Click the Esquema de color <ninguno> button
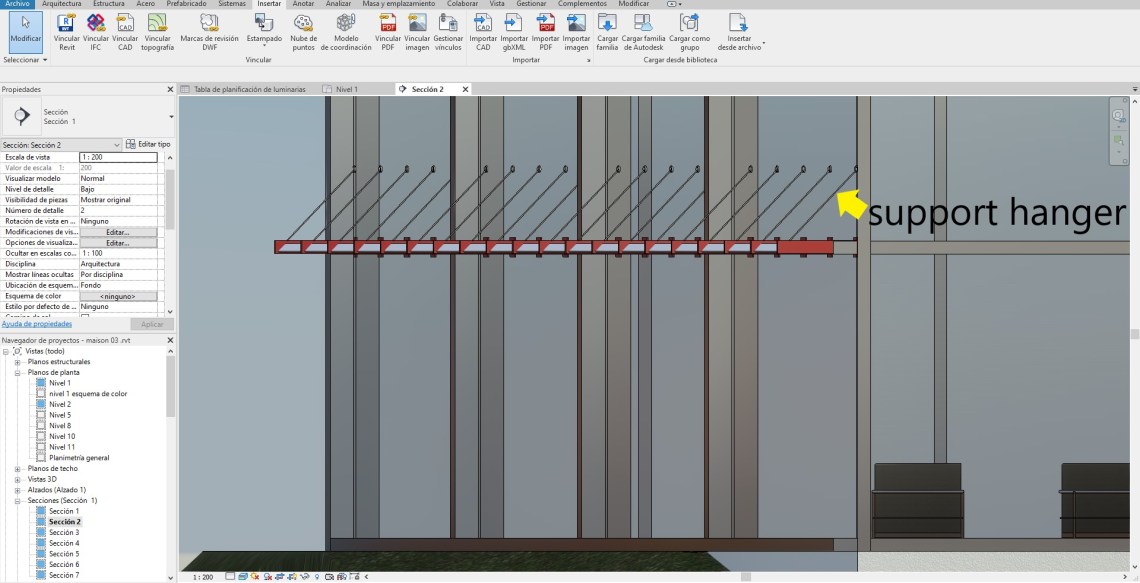The image size is (1140, 583). (x=118, y=296)
